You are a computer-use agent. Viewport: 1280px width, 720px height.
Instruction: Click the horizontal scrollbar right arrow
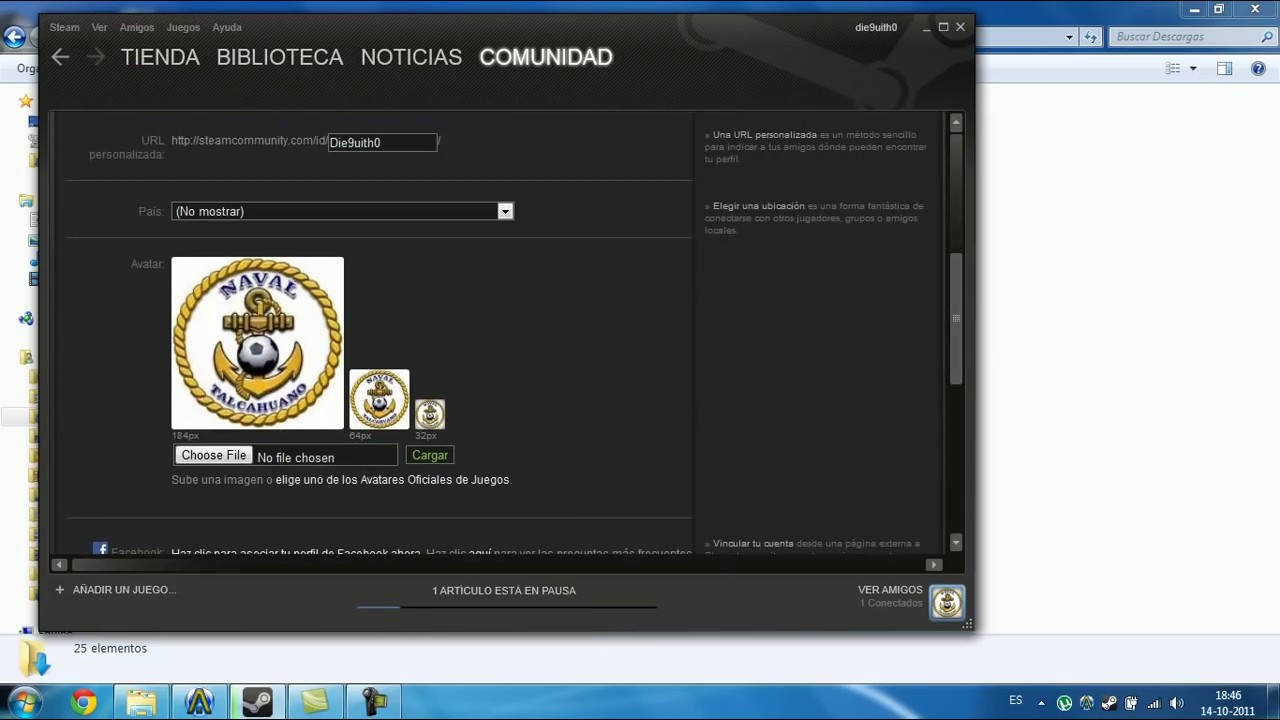(934, 564)
